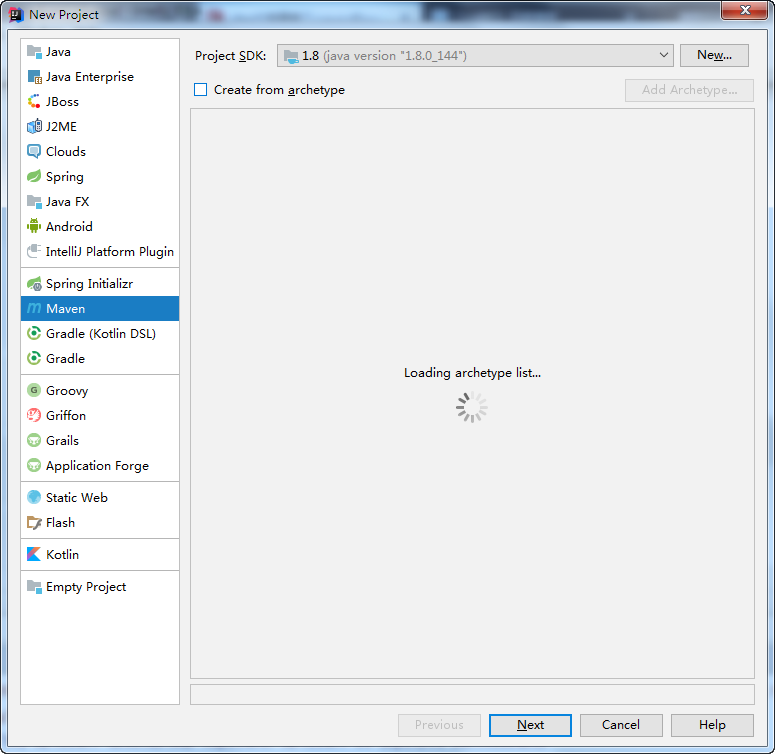The width and height of the screenshot is (775, 754).
Task: Click the 'Android' label in list
Action: coord(69,226)
